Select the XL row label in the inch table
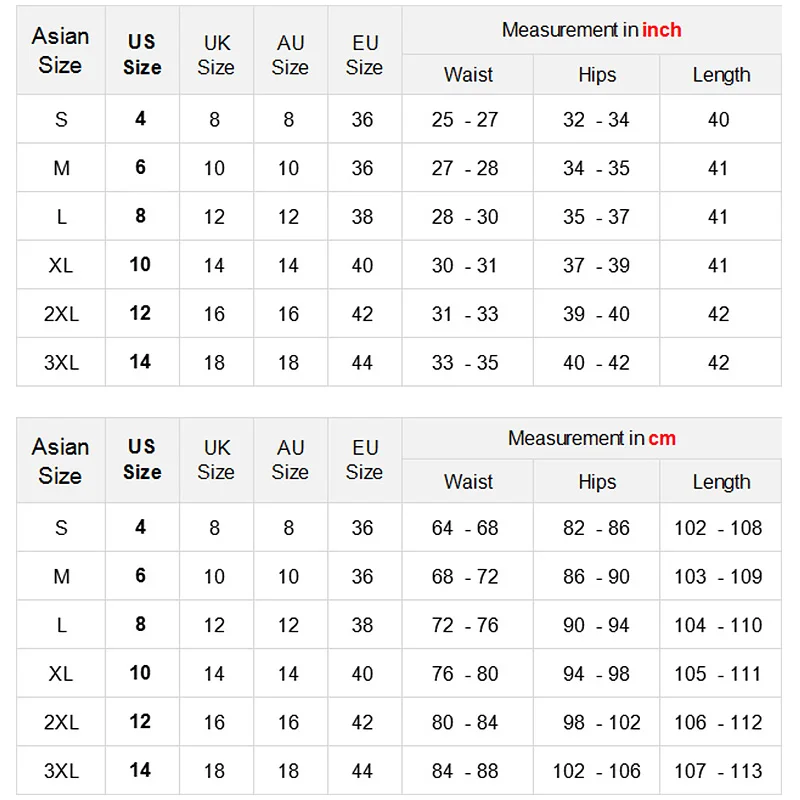800x800 pixels. 61,266
